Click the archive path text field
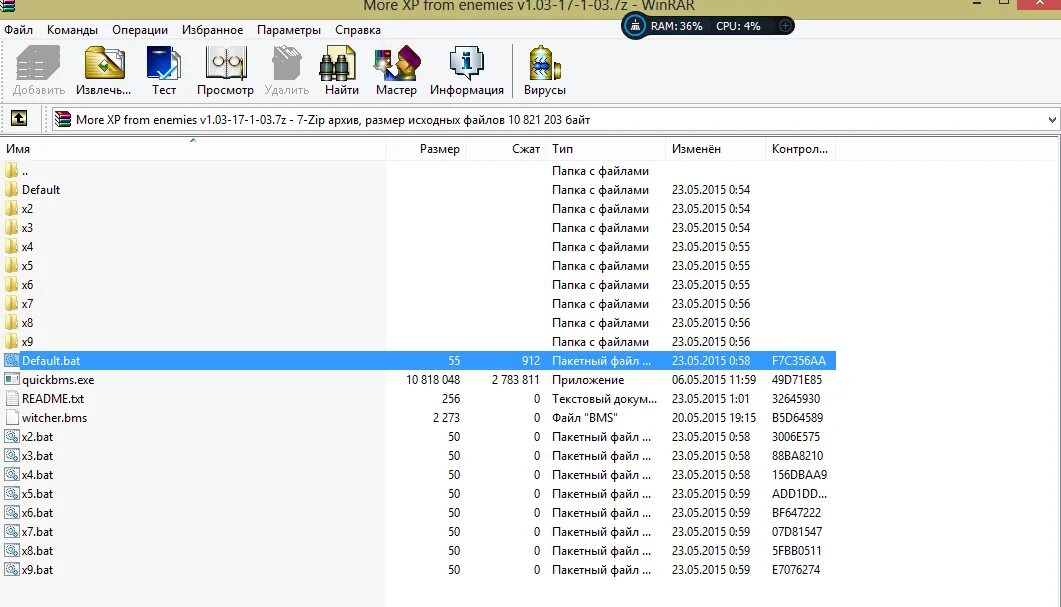The width and height of the screenshot is (1061, 607). point(555,120)
